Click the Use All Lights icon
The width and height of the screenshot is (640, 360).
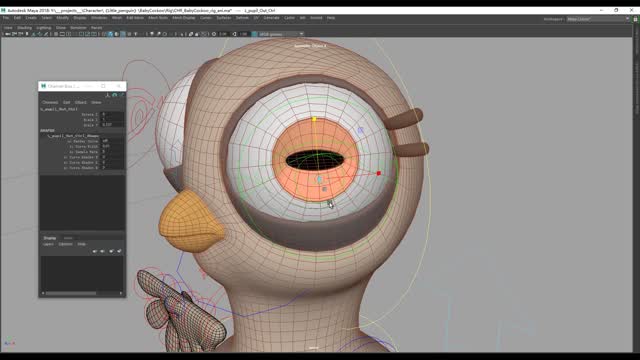pos(136,34)
